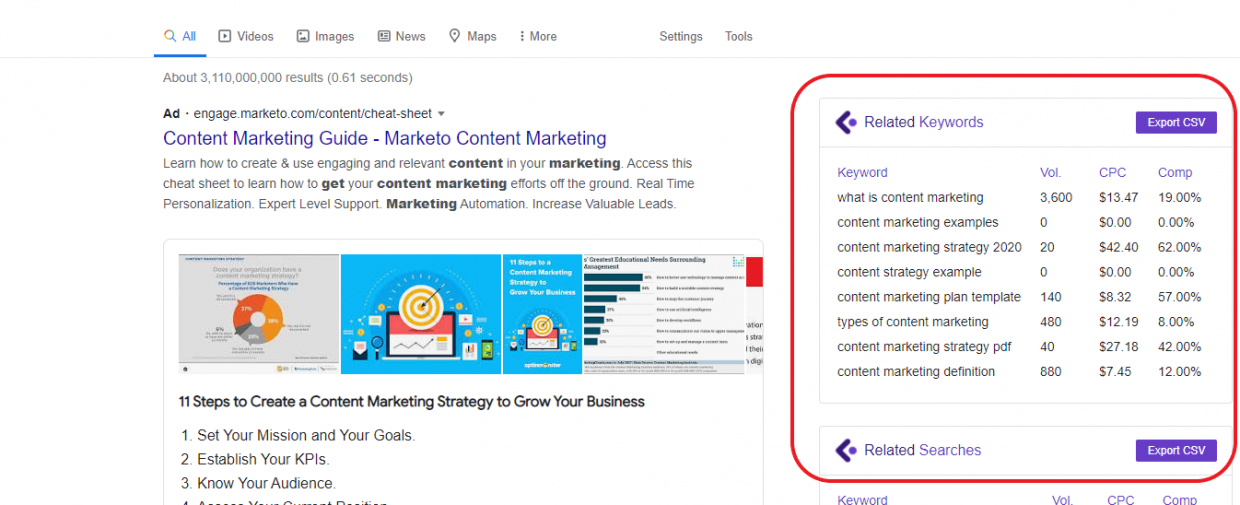Open the More search options menu
The height and width of the screenshot is (505, 1240).
pos(538,36)
